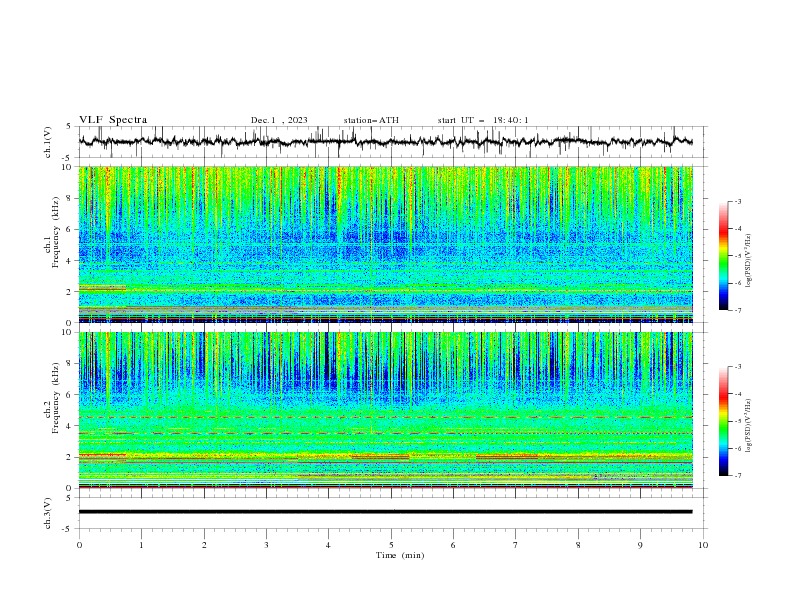Click time axis tick label "3"
This screenshot has width=792, height=612.
266,545
